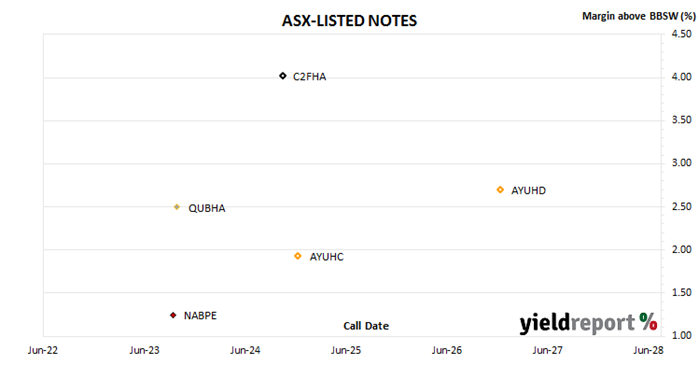Click the Call Date axis label
This screenshot has width=699, height=365.
click(x=366, y=326)
